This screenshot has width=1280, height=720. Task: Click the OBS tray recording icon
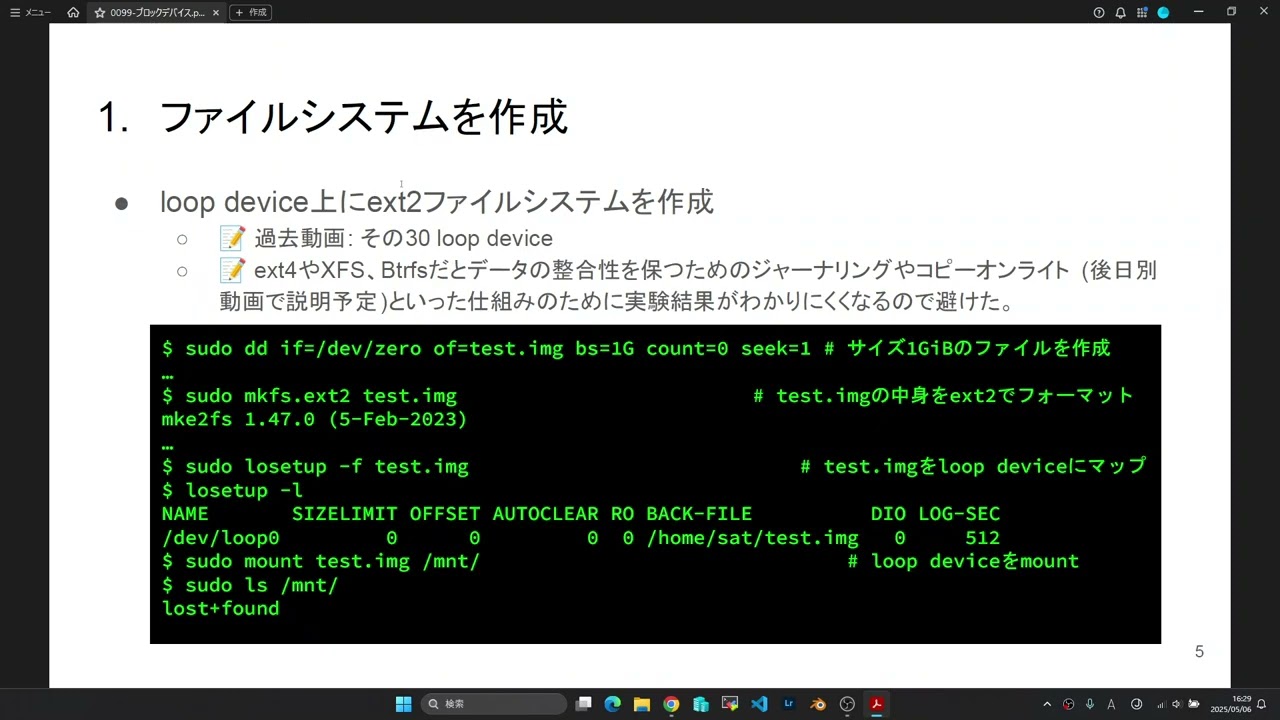(1069, 704)
